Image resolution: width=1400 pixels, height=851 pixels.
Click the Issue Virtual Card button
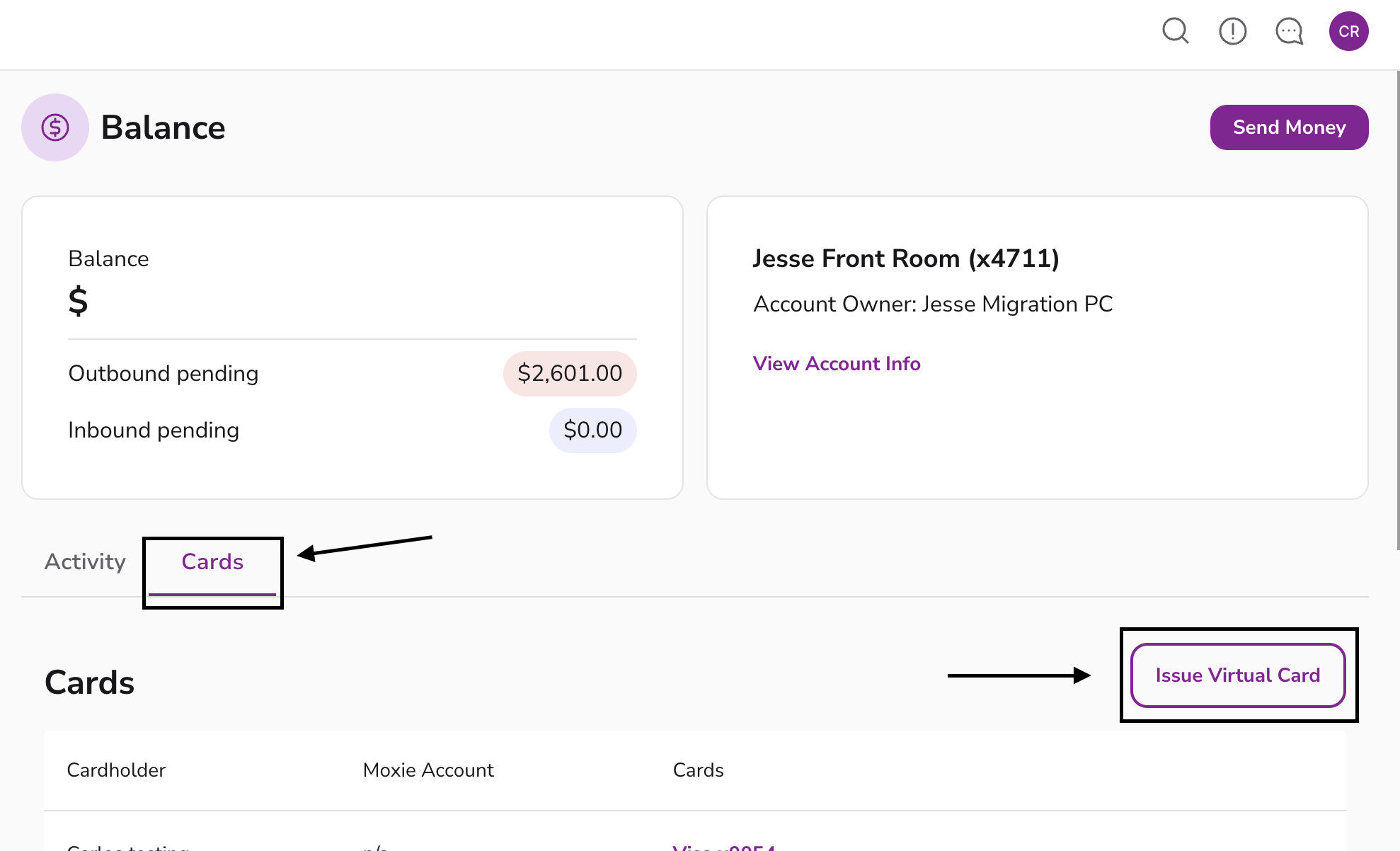pos(1238,675)
